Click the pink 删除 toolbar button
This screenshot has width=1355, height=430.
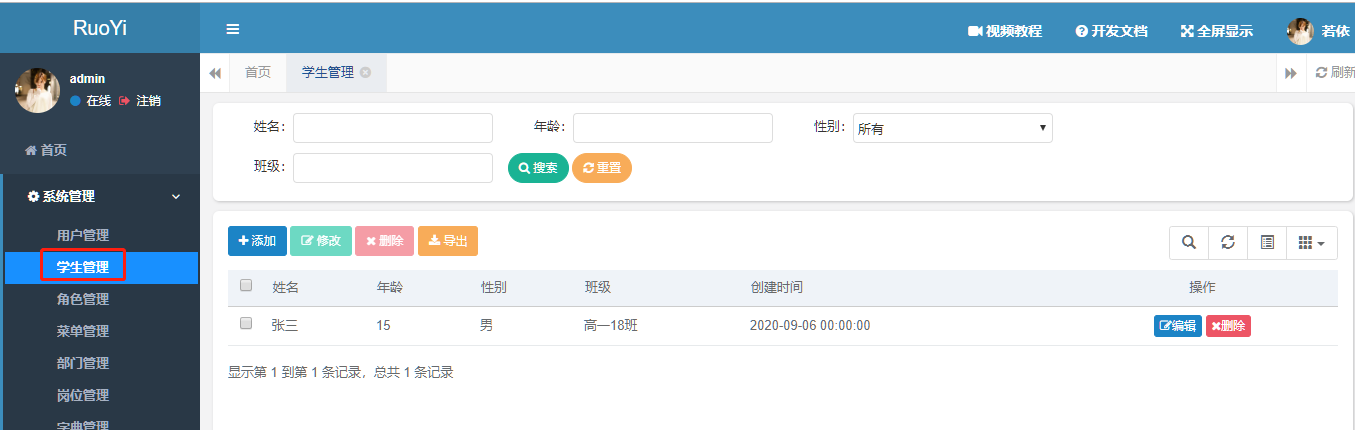(384, 241)
